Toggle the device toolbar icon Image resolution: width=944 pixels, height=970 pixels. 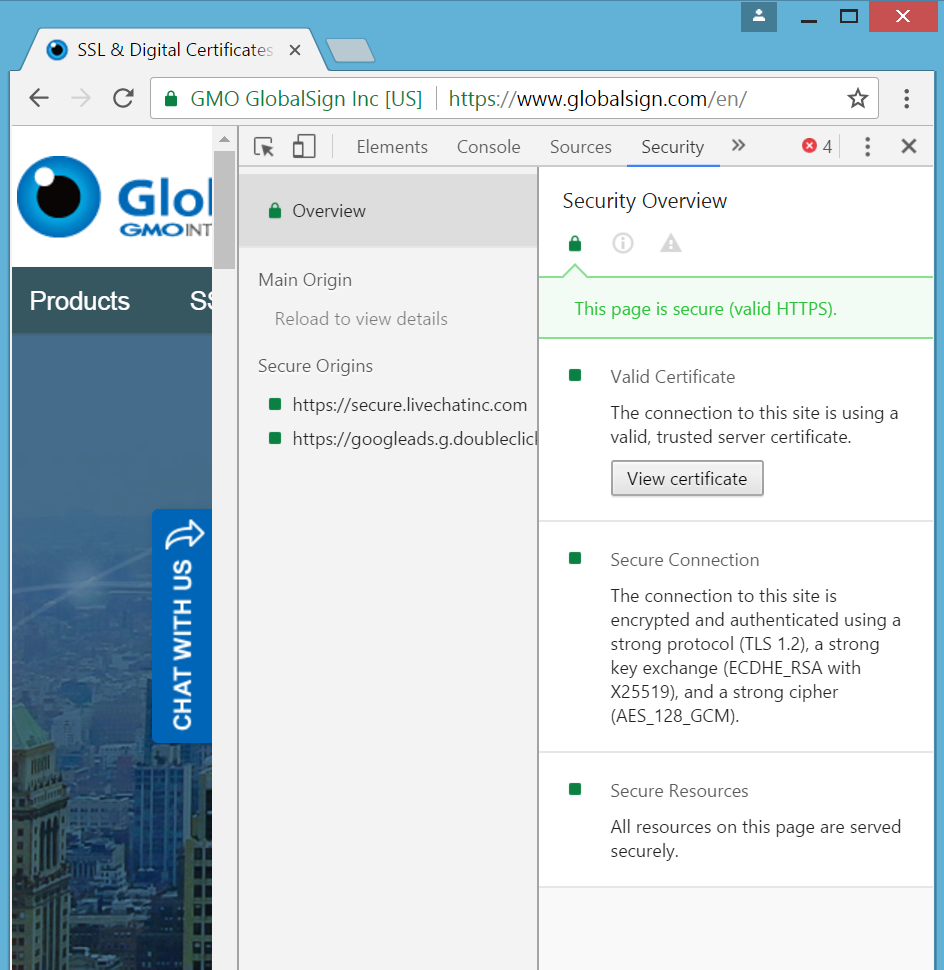(x=304, y=147)
